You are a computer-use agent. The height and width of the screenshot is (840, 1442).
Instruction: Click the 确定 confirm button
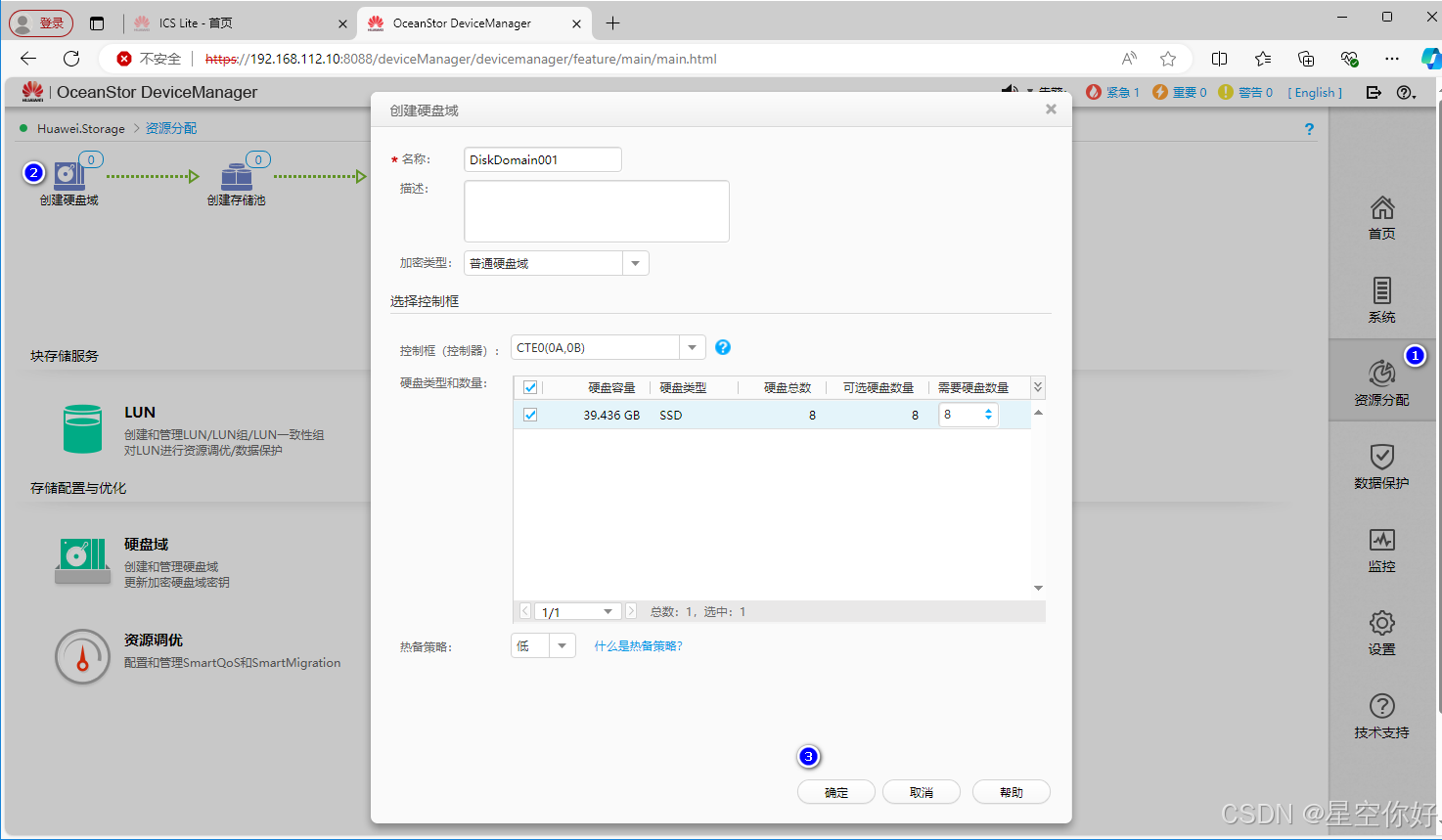click(x=836, y=792)
